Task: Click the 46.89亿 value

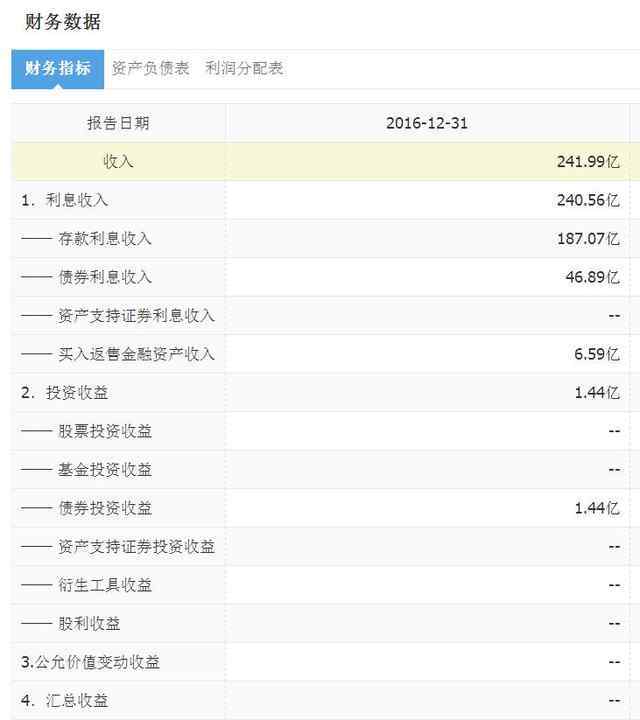Action: tap(592, 277)
